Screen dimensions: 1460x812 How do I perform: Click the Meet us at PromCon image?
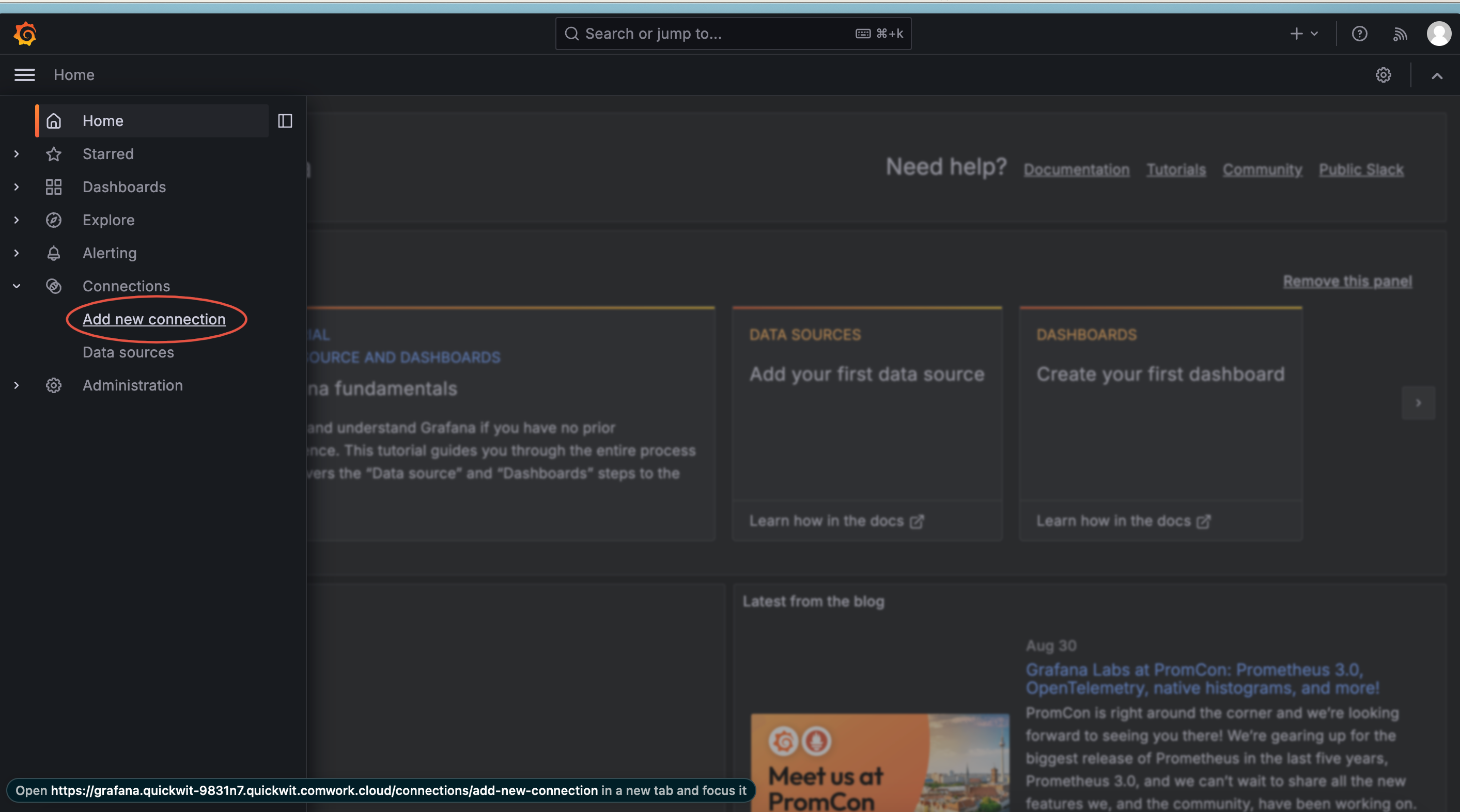pos(880,763)
